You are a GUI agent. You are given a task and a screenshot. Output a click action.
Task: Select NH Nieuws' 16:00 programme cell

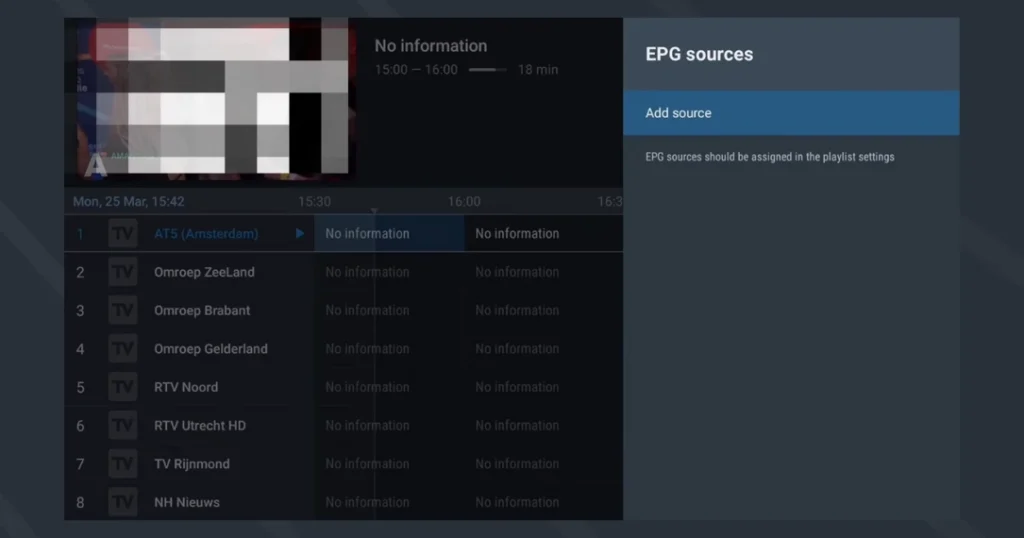coord(543,503)
